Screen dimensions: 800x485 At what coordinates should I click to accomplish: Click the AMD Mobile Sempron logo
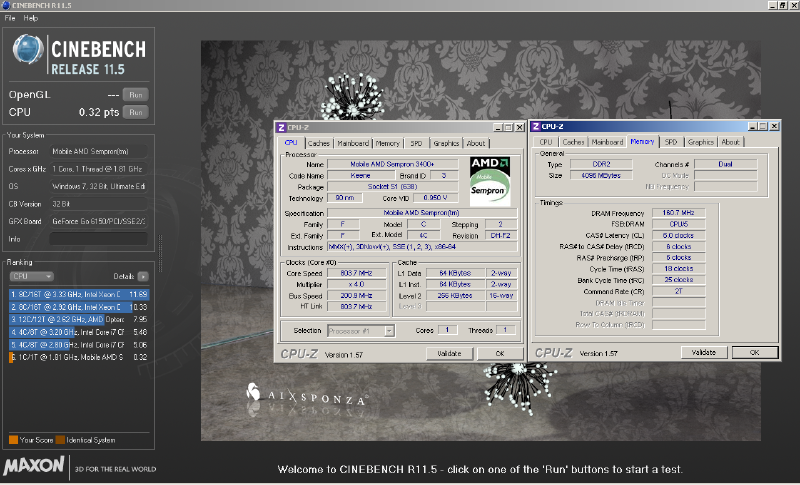point(490,181)
